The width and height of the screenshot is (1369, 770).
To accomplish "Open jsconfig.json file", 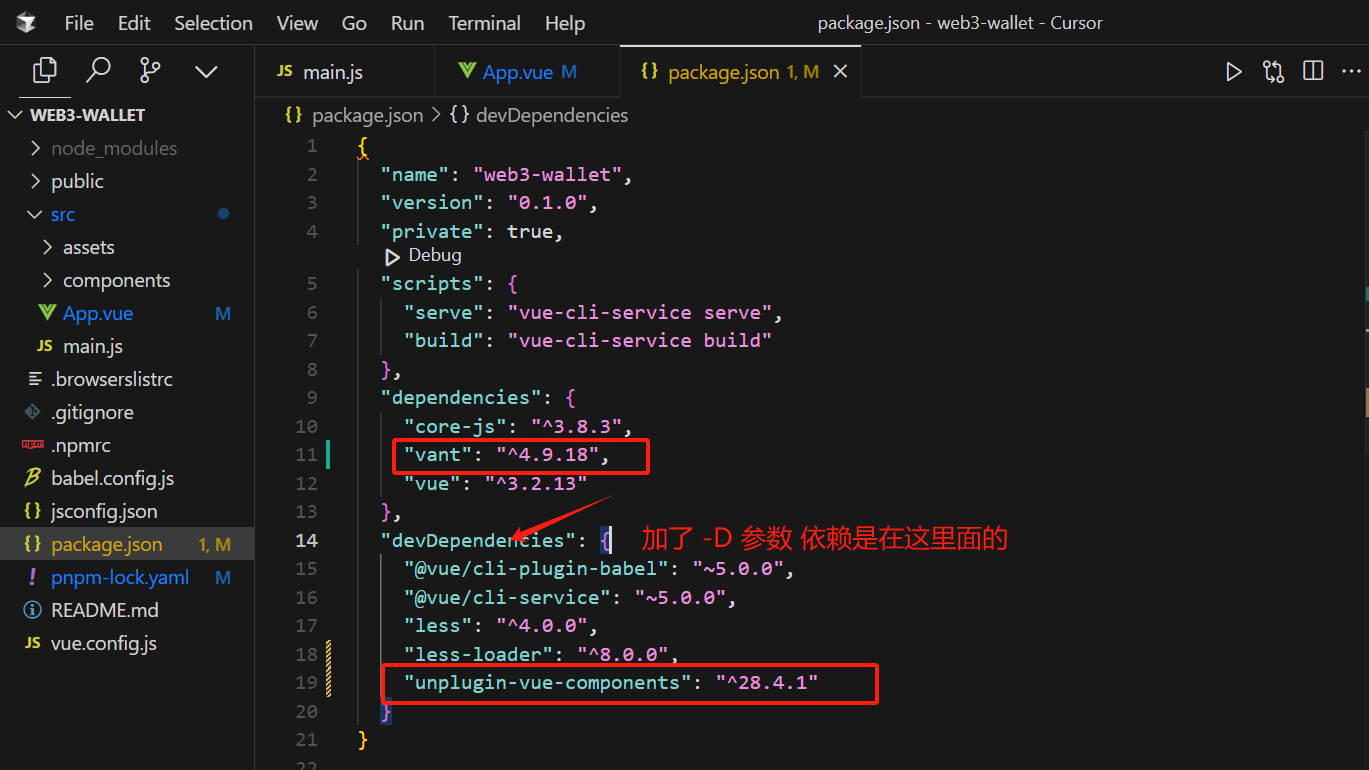I will (127, 511).
